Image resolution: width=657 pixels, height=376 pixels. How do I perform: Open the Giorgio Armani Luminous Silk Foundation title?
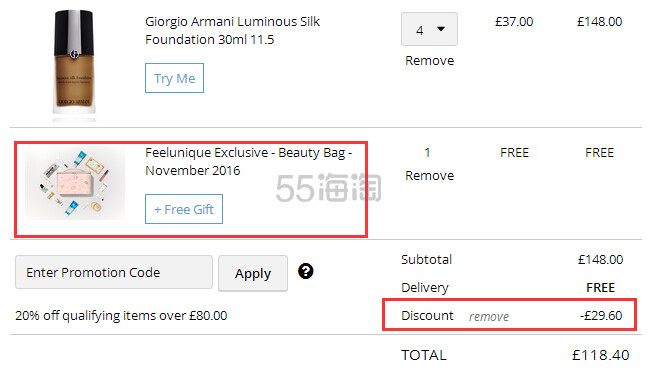click(232, 30)
